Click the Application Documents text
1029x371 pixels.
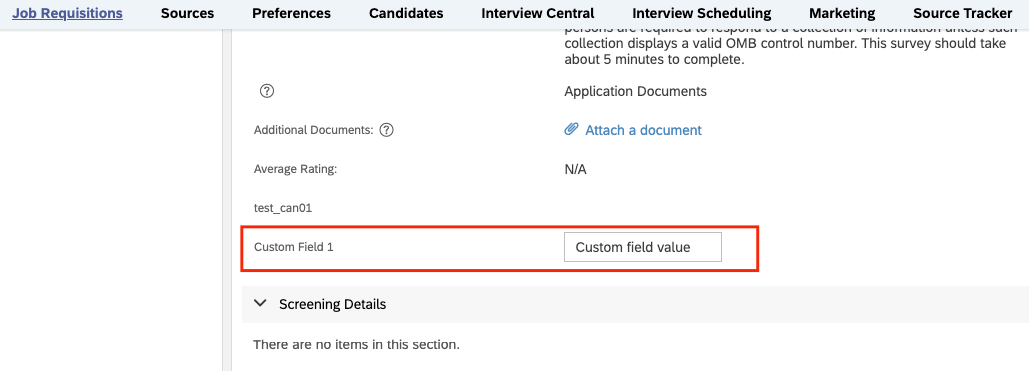635,91
